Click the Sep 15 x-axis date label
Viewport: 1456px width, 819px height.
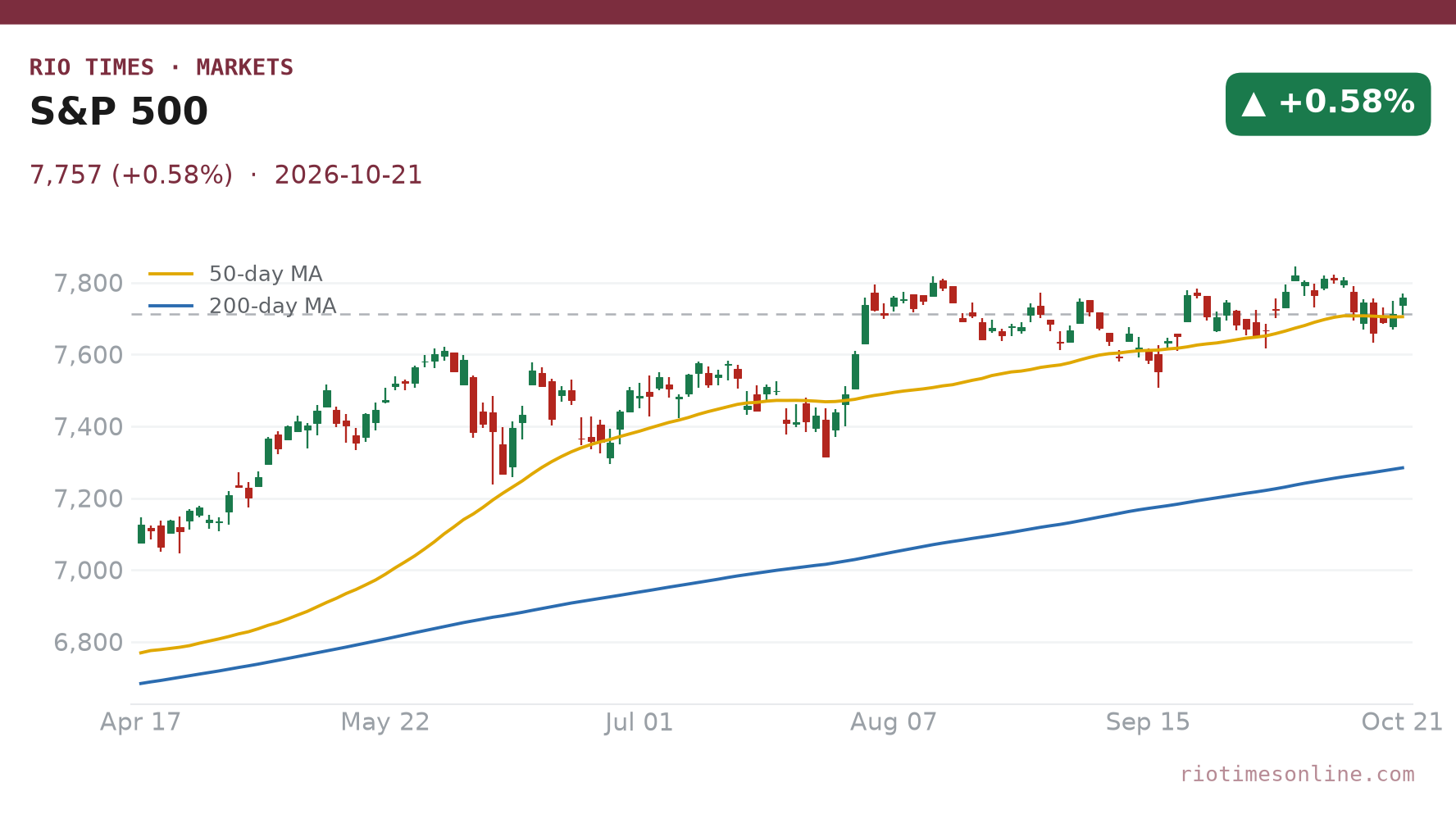[x=1148, y=722]
